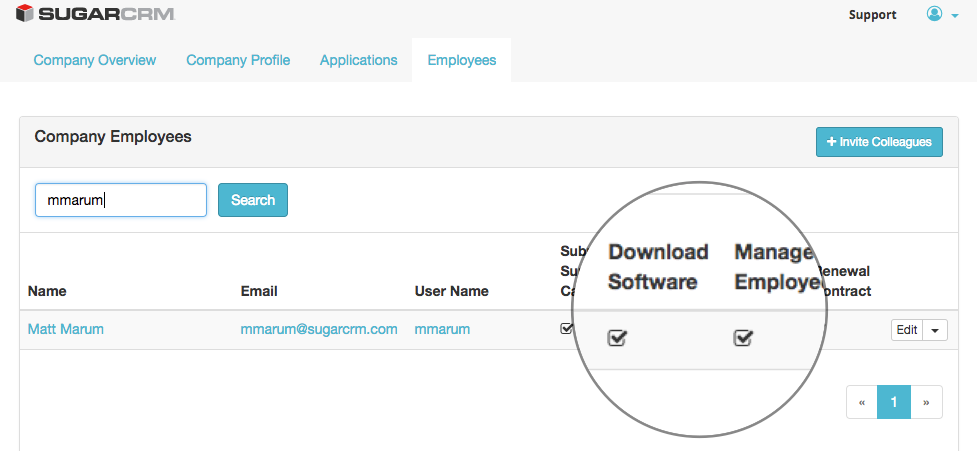Toggle Manage Employees checkbox for Matt Marum

[x=743, y=338]
